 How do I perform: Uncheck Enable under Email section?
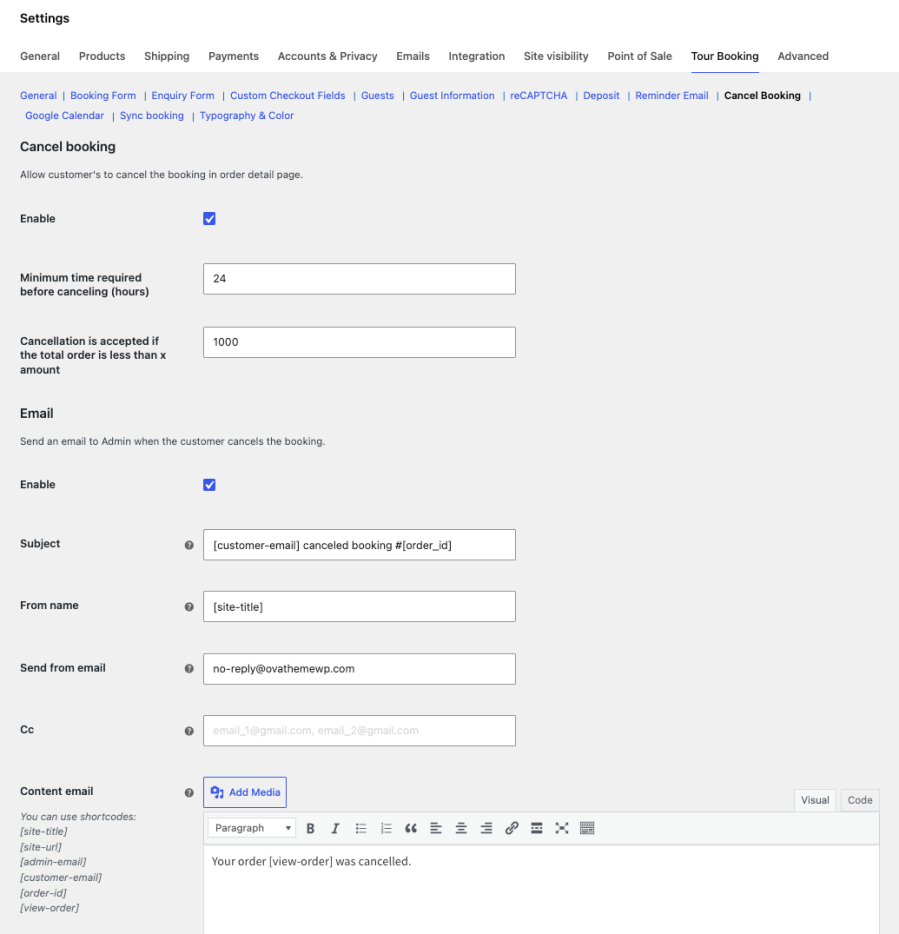click(x=209, y=485)
